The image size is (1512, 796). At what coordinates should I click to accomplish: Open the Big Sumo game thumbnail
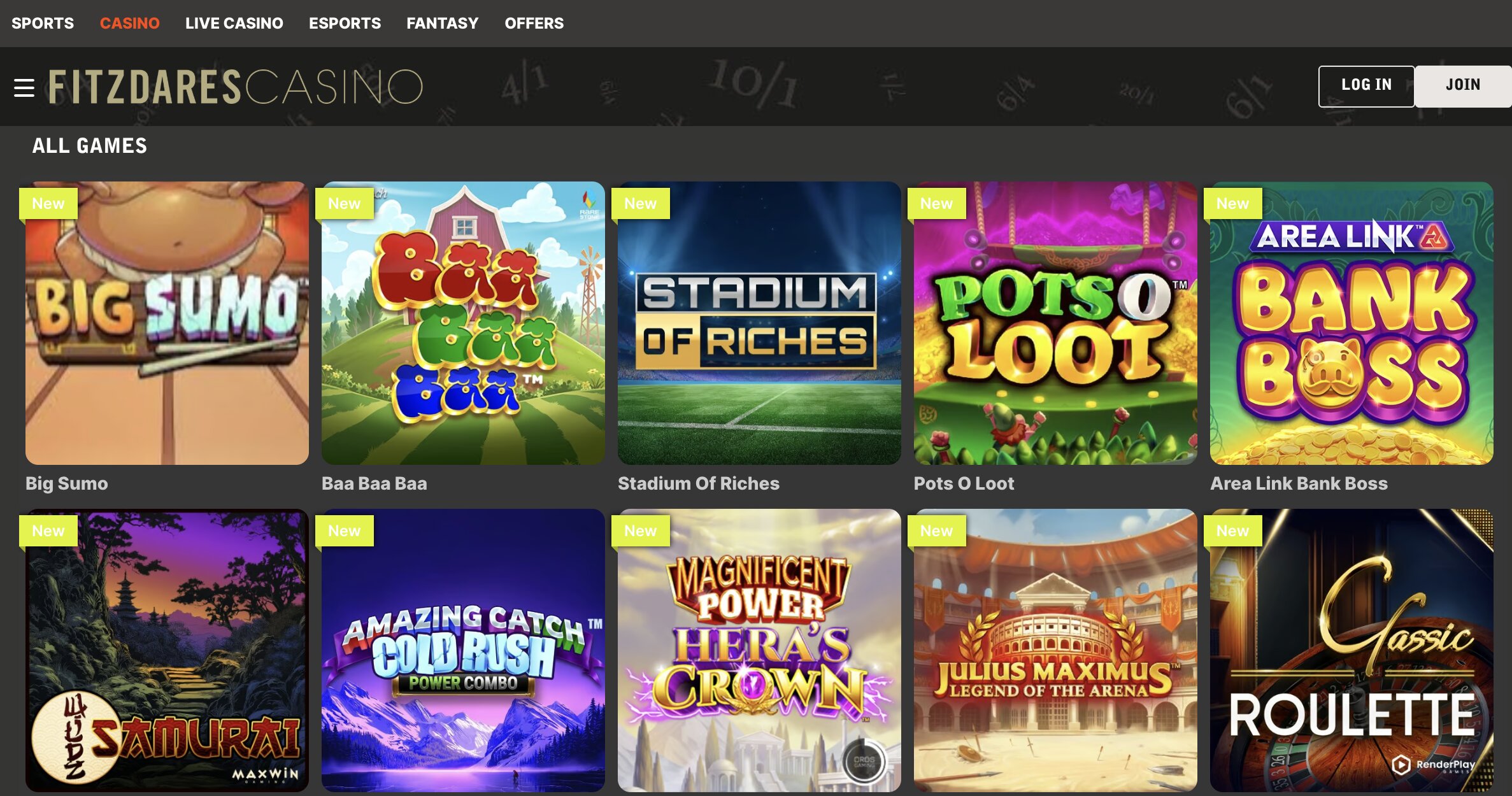tap(167, 323)
